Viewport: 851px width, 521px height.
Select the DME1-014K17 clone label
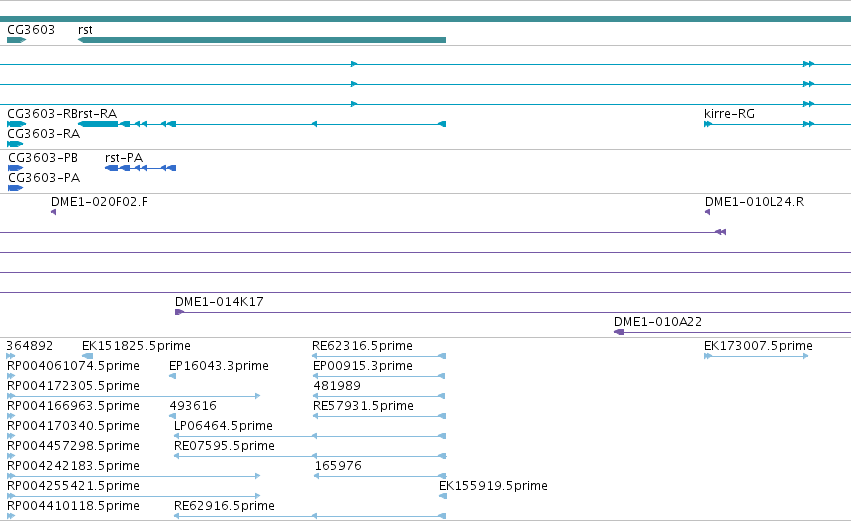(219, 302)
